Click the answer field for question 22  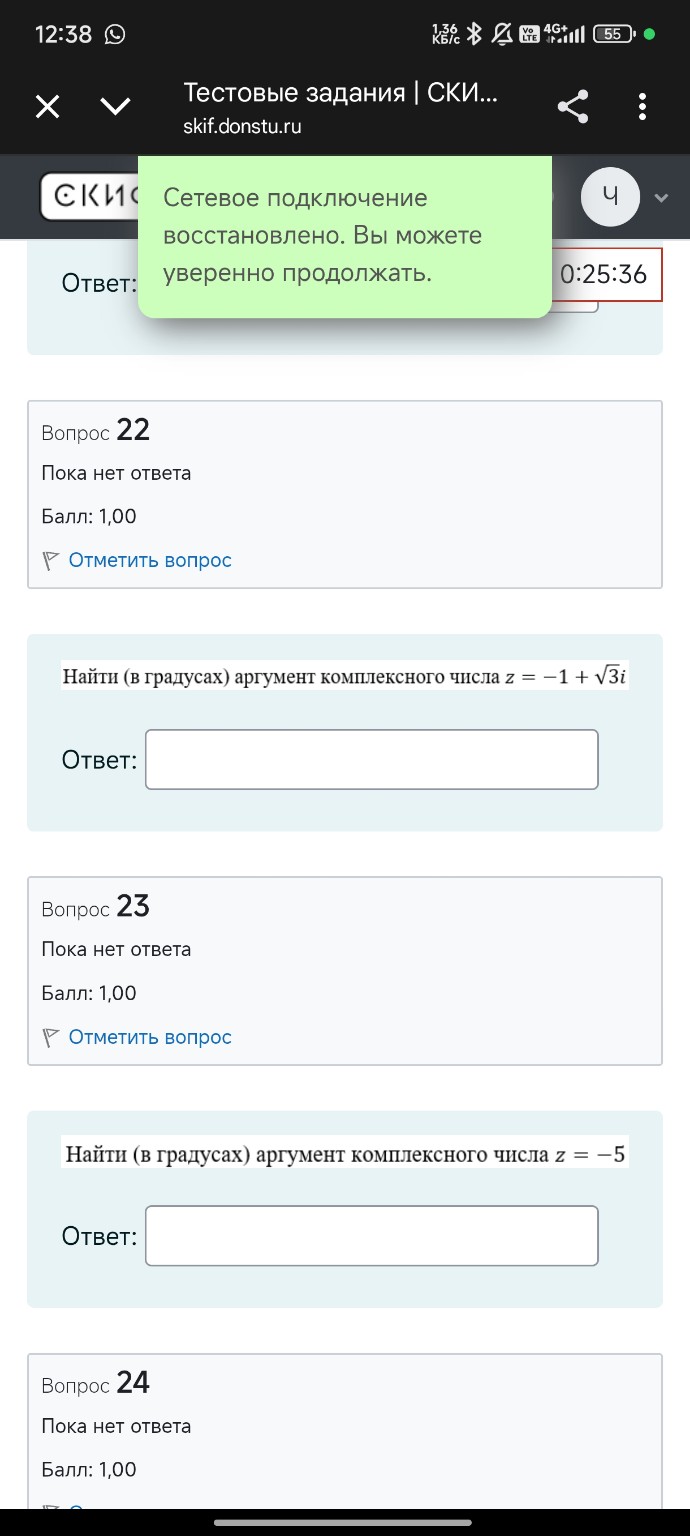(x=371, y=759)
